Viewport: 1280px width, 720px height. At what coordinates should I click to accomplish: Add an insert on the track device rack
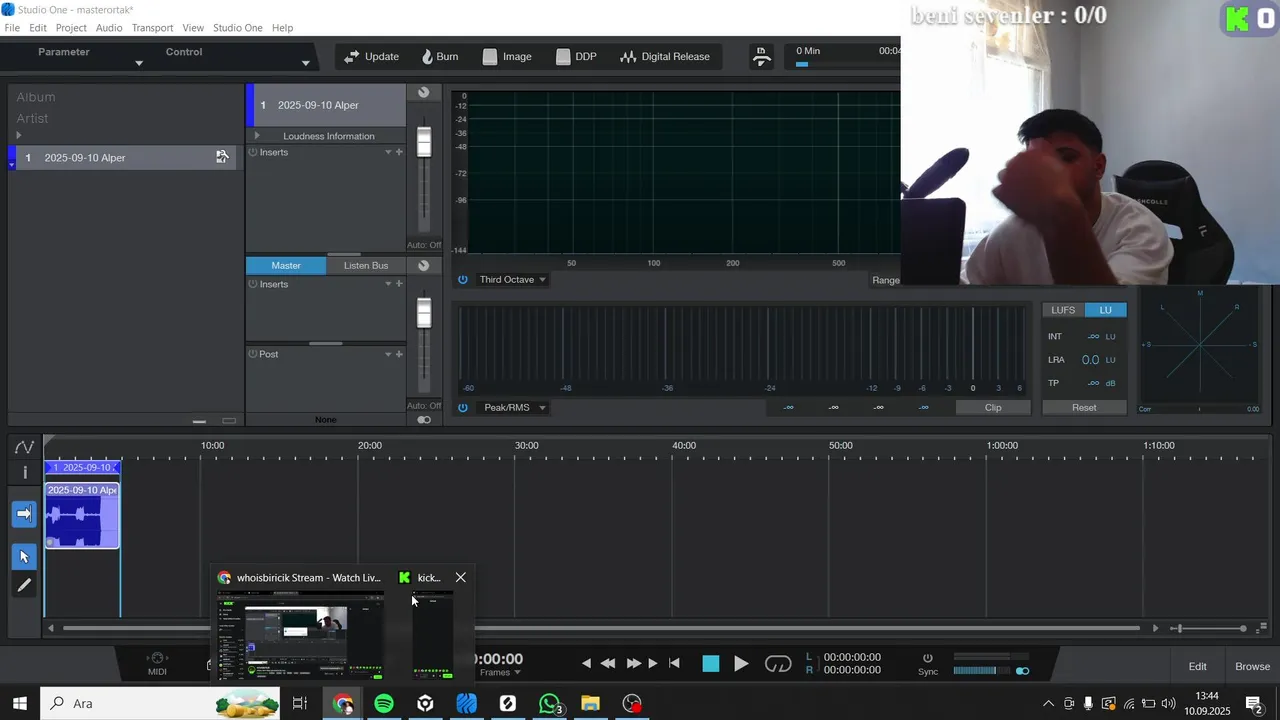[399, 152]
